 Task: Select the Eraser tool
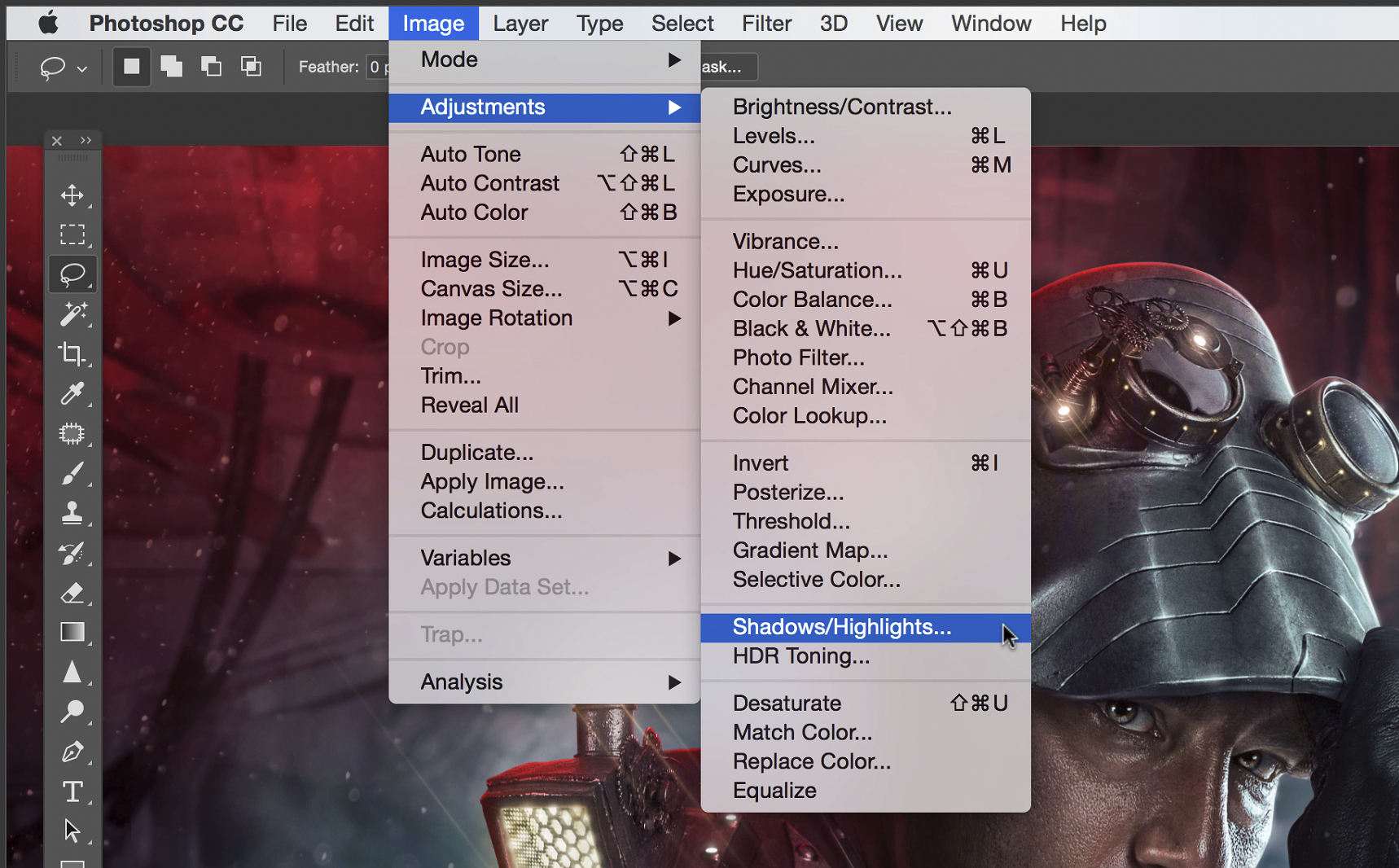[x=72, y=593]
